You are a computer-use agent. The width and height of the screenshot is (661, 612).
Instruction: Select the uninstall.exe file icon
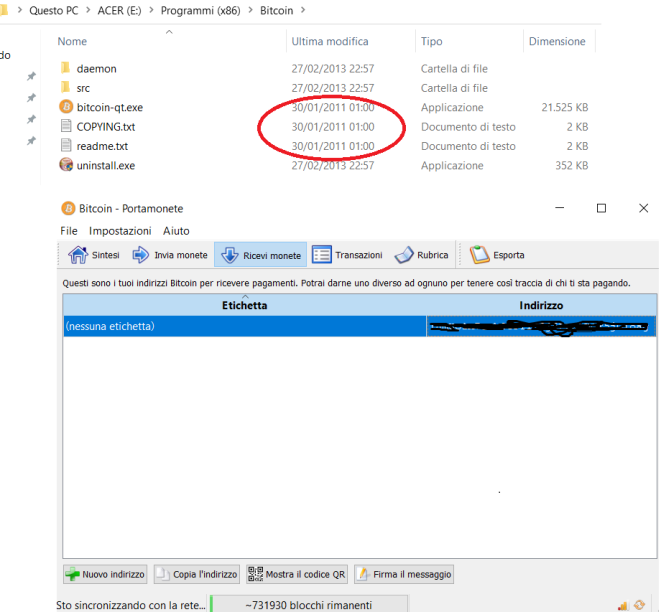[66, 165]
